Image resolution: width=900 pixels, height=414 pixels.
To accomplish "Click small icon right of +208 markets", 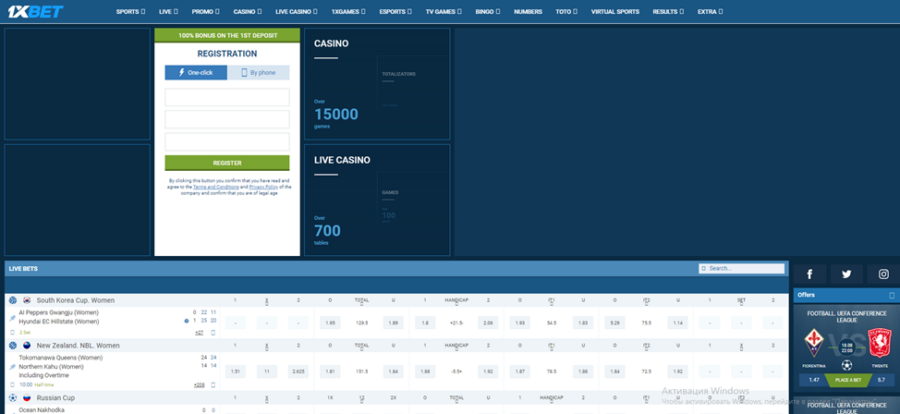I will coord(213,385).
